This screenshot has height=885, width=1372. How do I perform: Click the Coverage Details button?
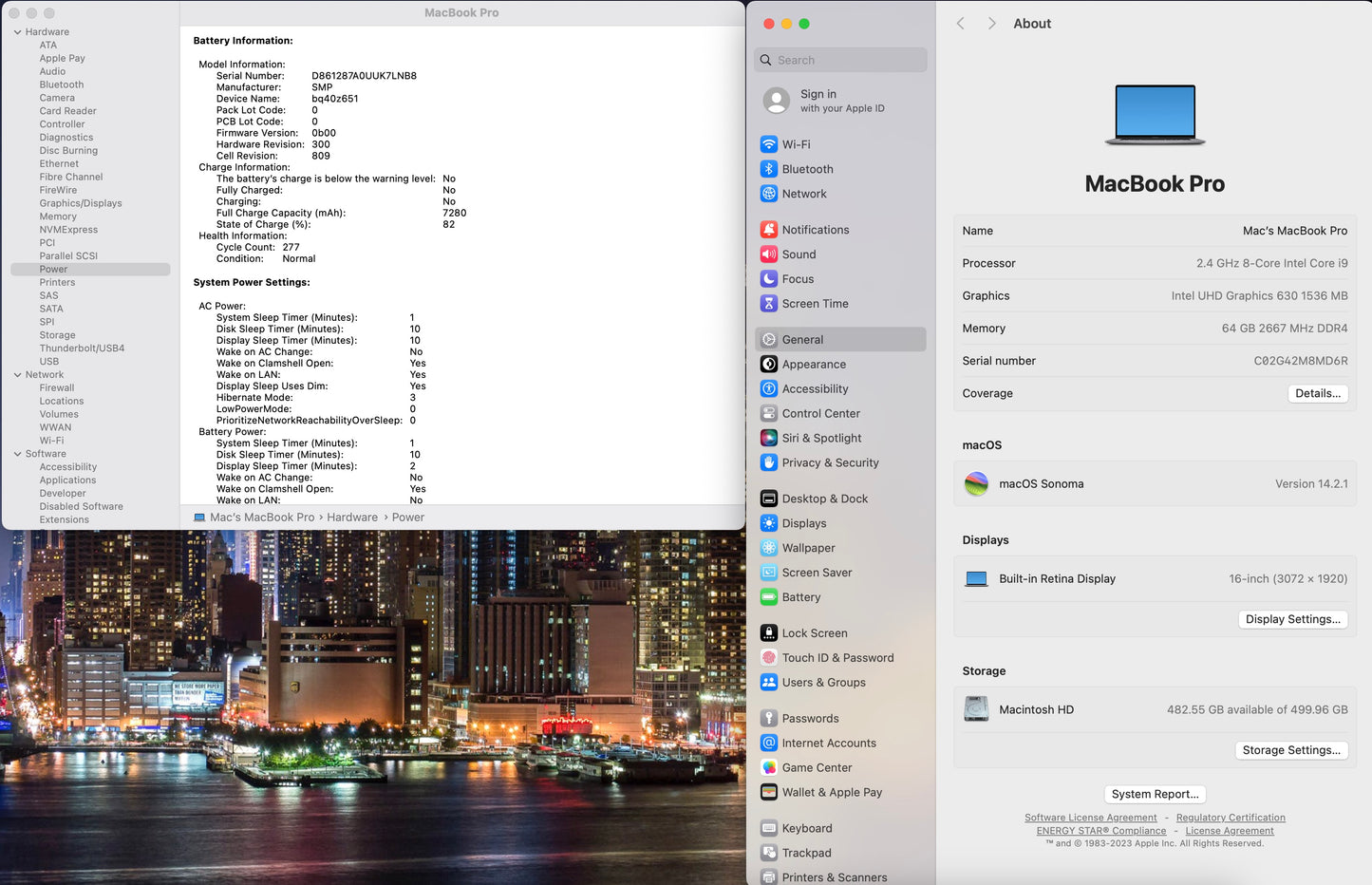(x=1318, y=393)
